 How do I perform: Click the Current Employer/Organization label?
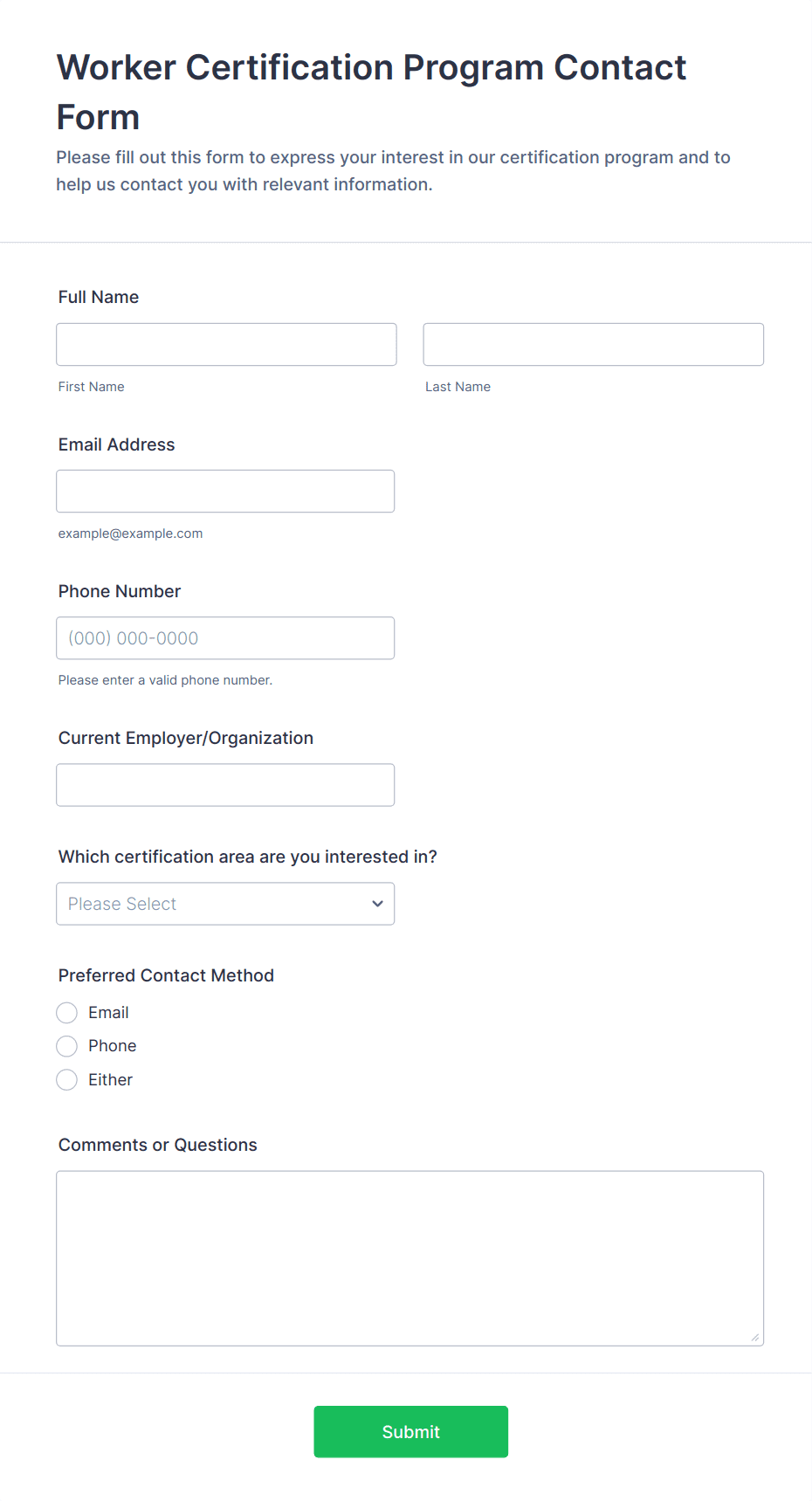(186, 738)
